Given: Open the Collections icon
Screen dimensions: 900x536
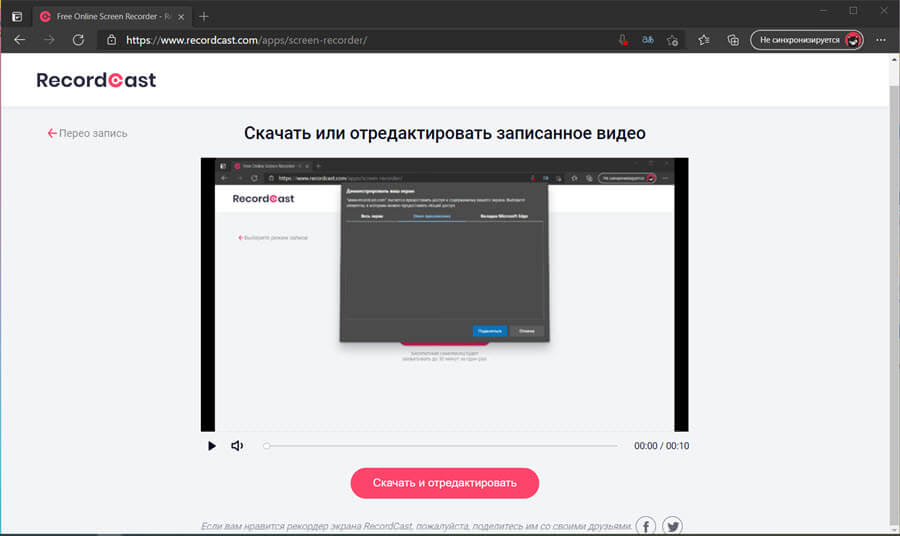Looking at the screenshot, I should pos(733,40).
